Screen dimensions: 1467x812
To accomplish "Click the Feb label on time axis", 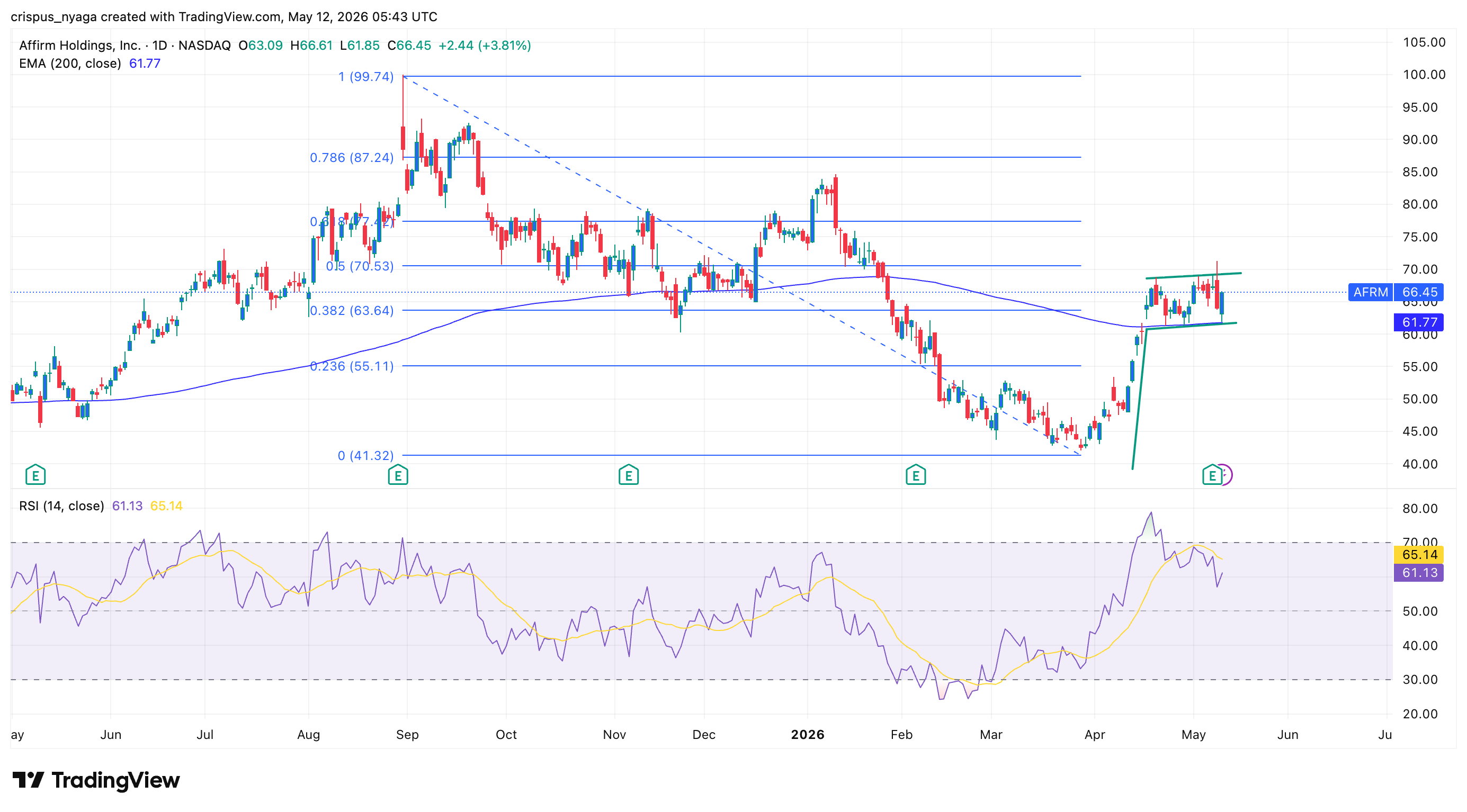I will click(901, 735).
